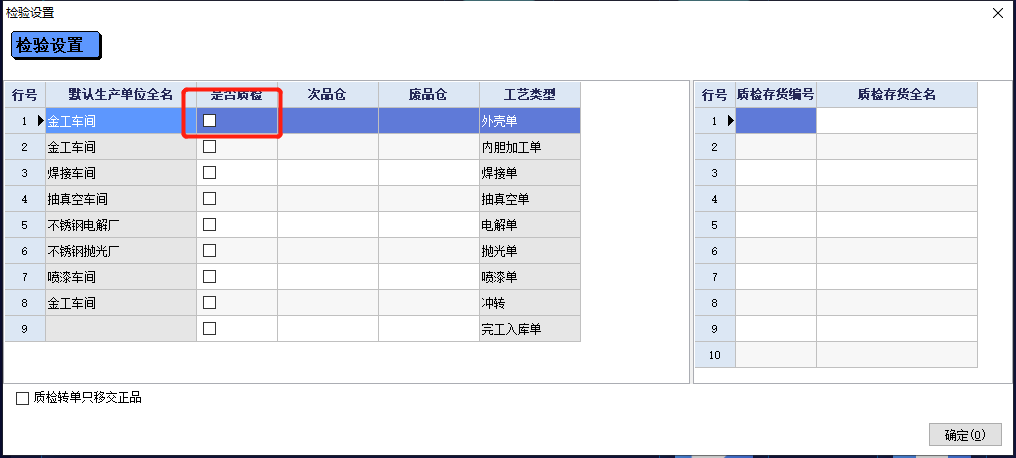This screenshot has height=458, width=1016.
Task: Click the 确定(O) button
Action: point(965,435)
